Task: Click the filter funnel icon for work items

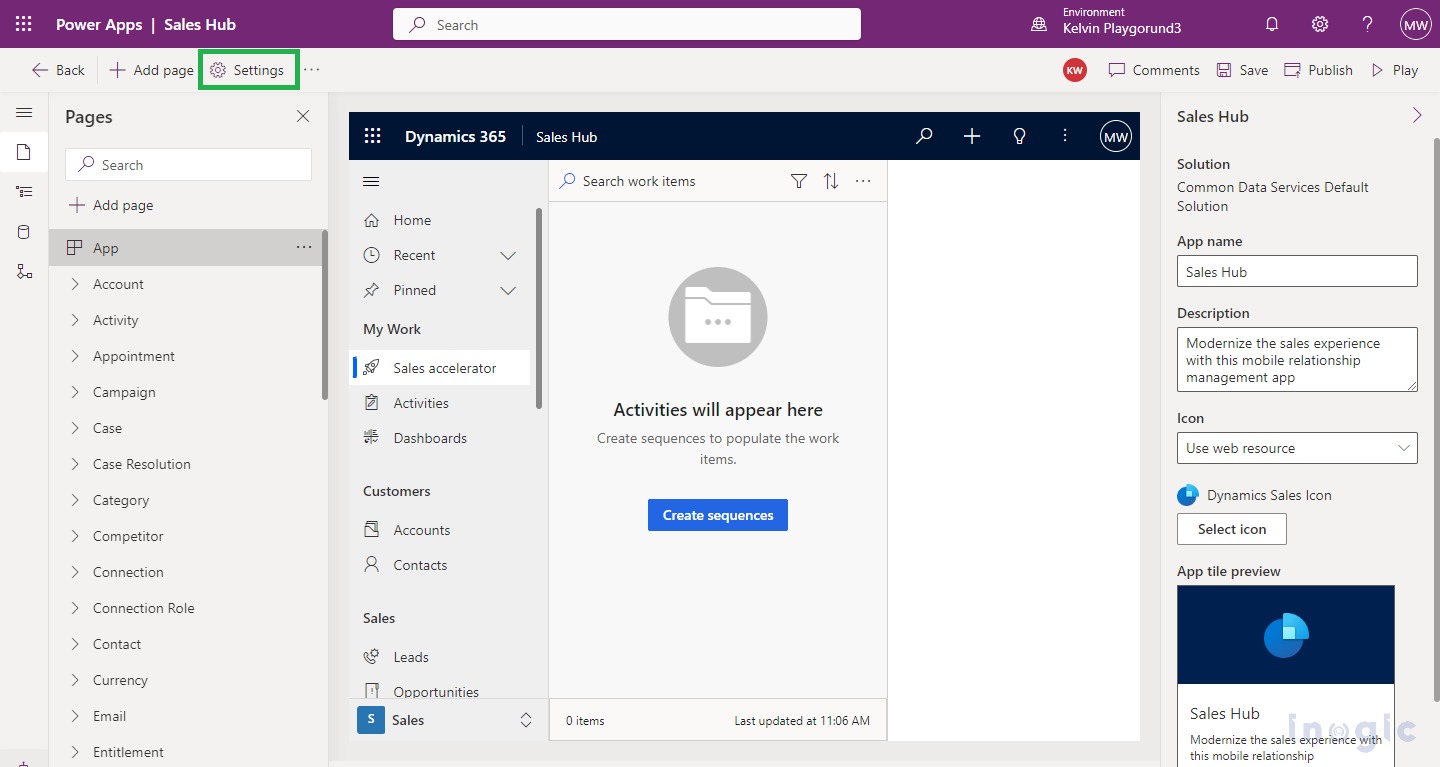Action: 799,181
